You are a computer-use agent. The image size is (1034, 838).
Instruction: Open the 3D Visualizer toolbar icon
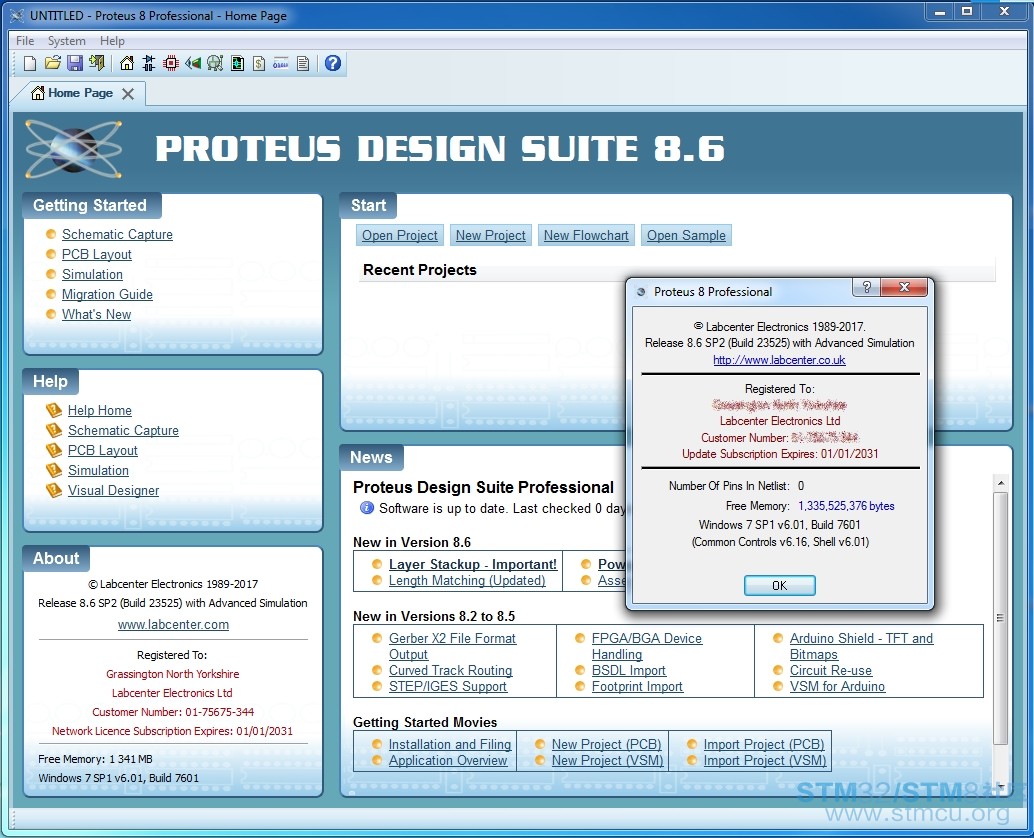193,63
